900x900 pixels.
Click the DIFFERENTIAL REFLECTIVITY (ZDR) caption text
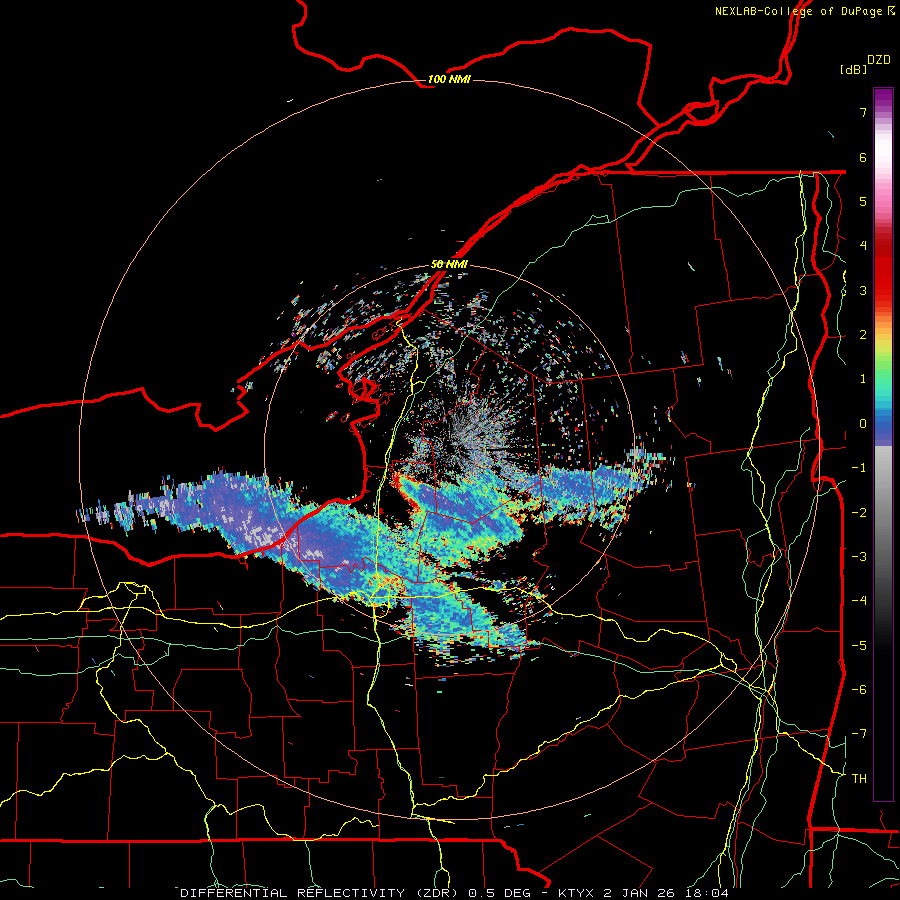(319, 893)
